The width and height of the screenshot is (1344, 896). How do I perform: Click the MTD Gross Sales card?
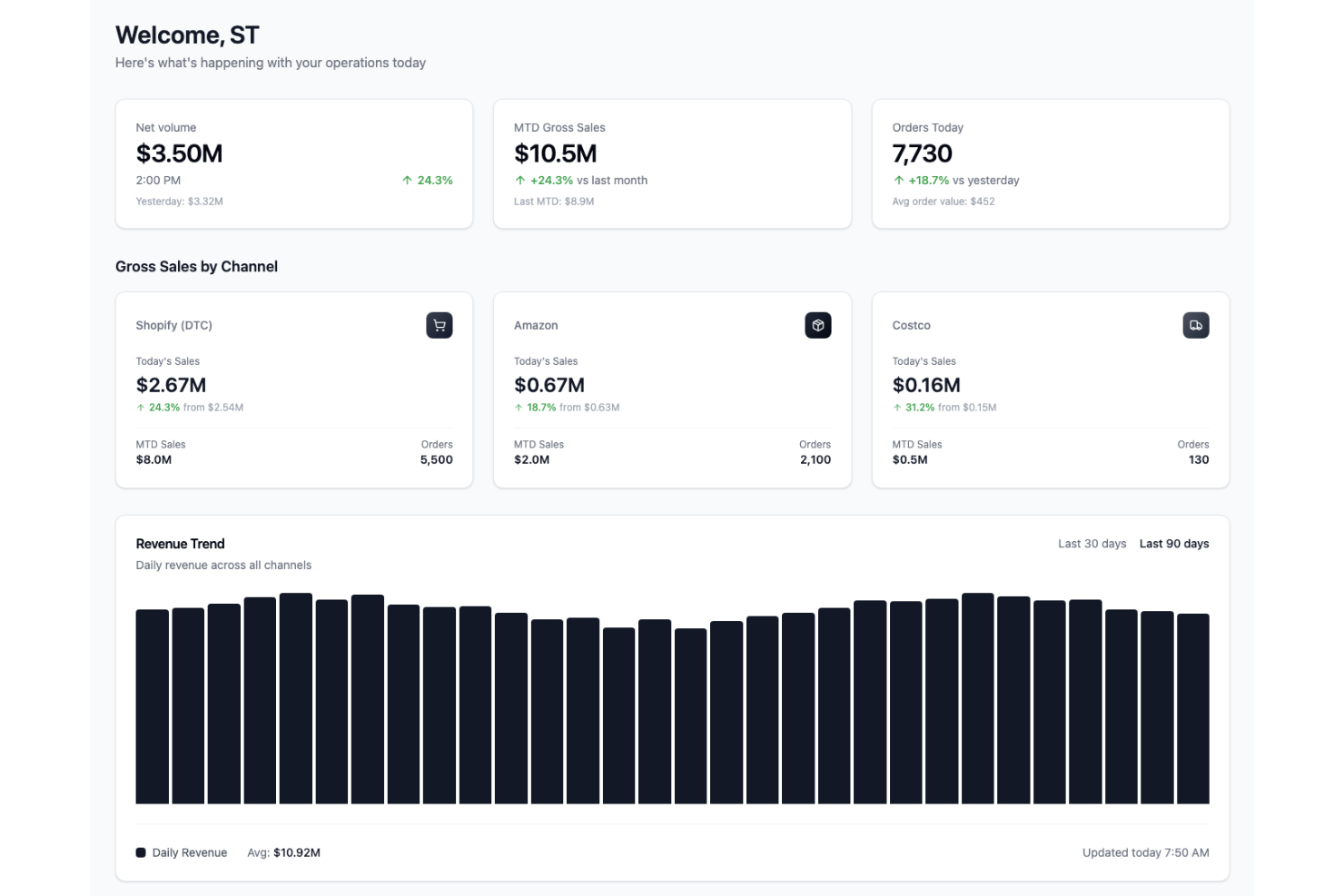click(672, 163)
